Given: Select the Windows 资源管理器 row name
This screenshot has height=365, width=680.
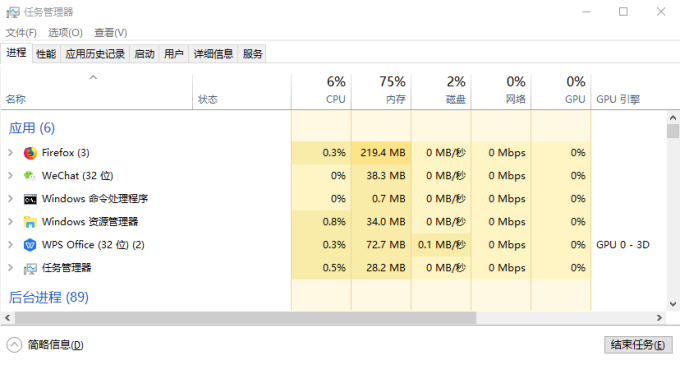Looking at the screenshot, I should click(90, 222).
